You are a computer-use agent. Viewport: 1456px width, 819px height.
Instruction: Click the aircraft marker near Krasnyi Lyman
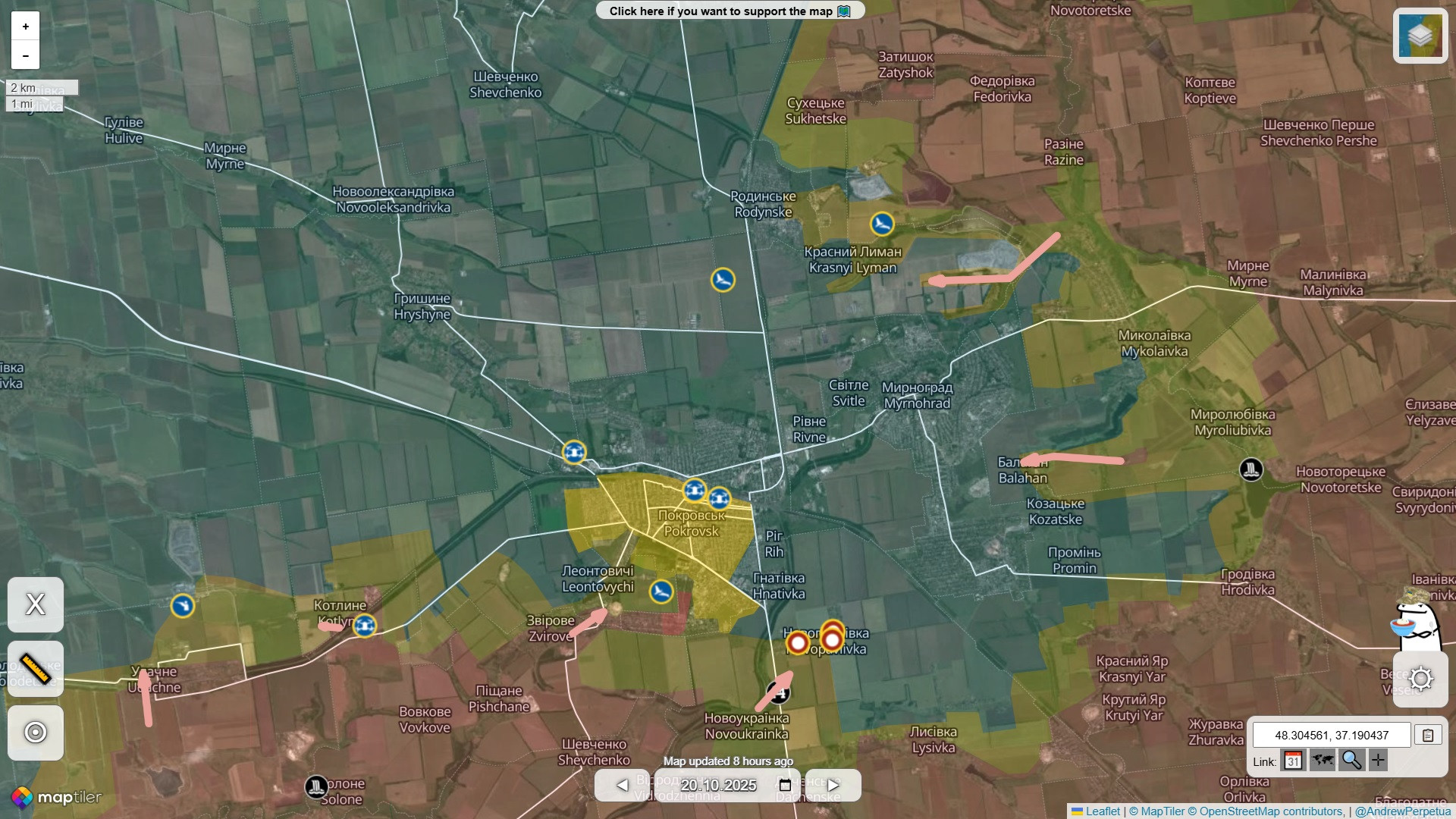pos(881,224)
